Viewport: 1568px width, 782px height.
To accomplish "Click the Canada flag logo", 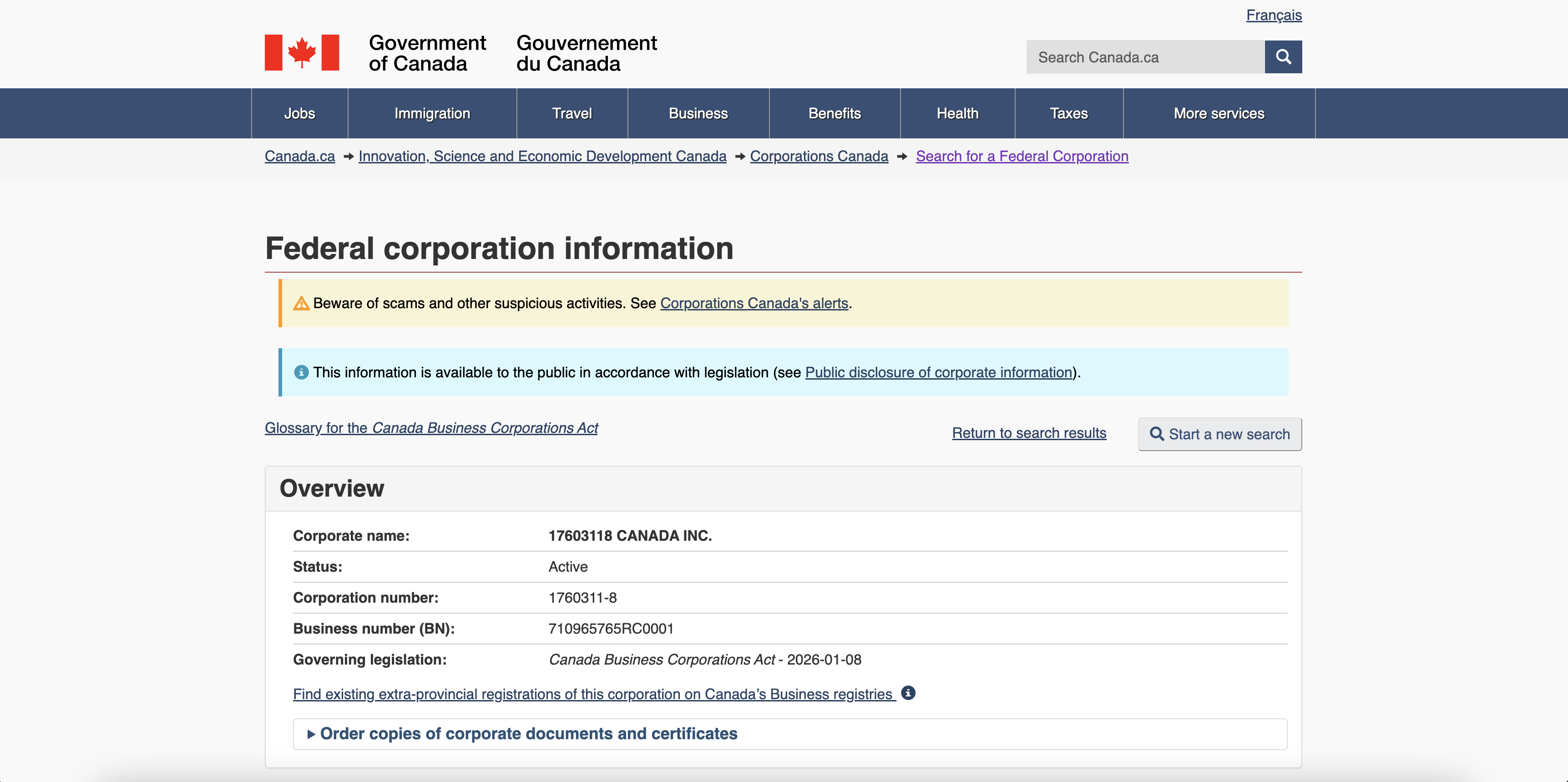I will pos(301,52).
